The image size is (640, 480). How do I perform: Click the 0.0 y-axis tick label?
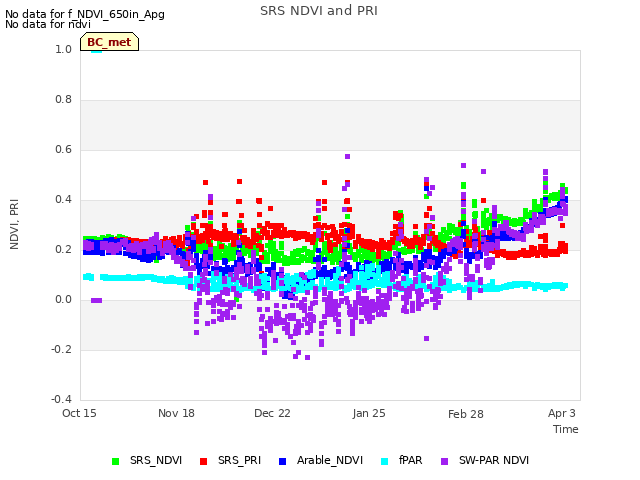63,300
